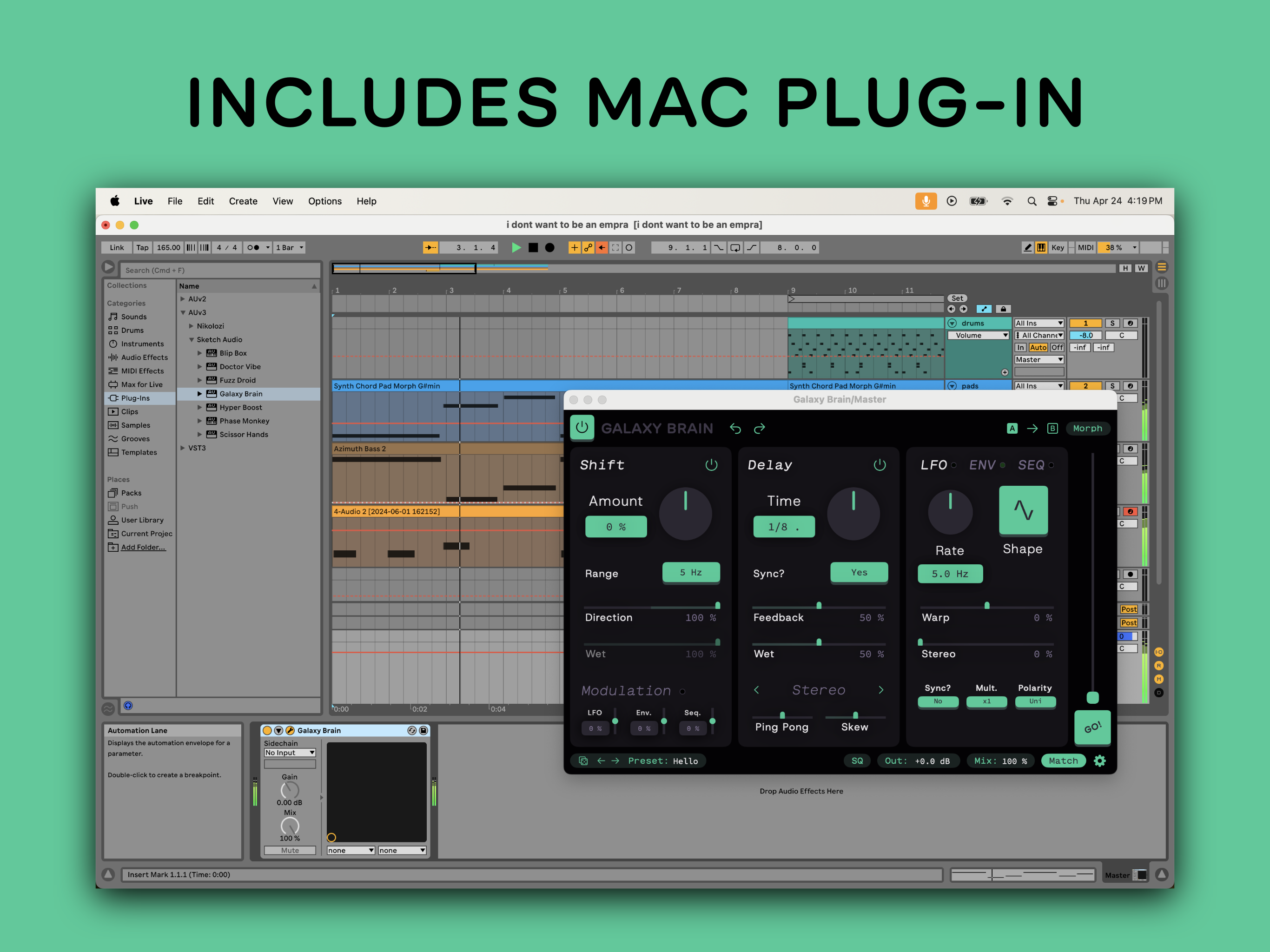Viewport: 1270px width, 952px height.
Task: Open Galaxy Brain settings gear
Action: [1099, 761]
